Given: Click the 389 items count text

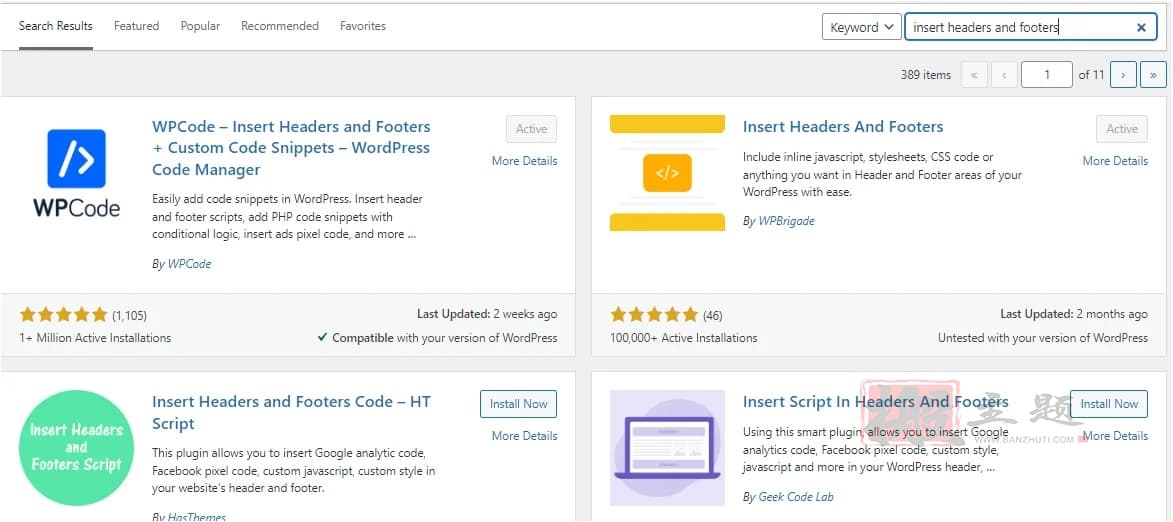Looking at the screenshot, I should (926, 75).
